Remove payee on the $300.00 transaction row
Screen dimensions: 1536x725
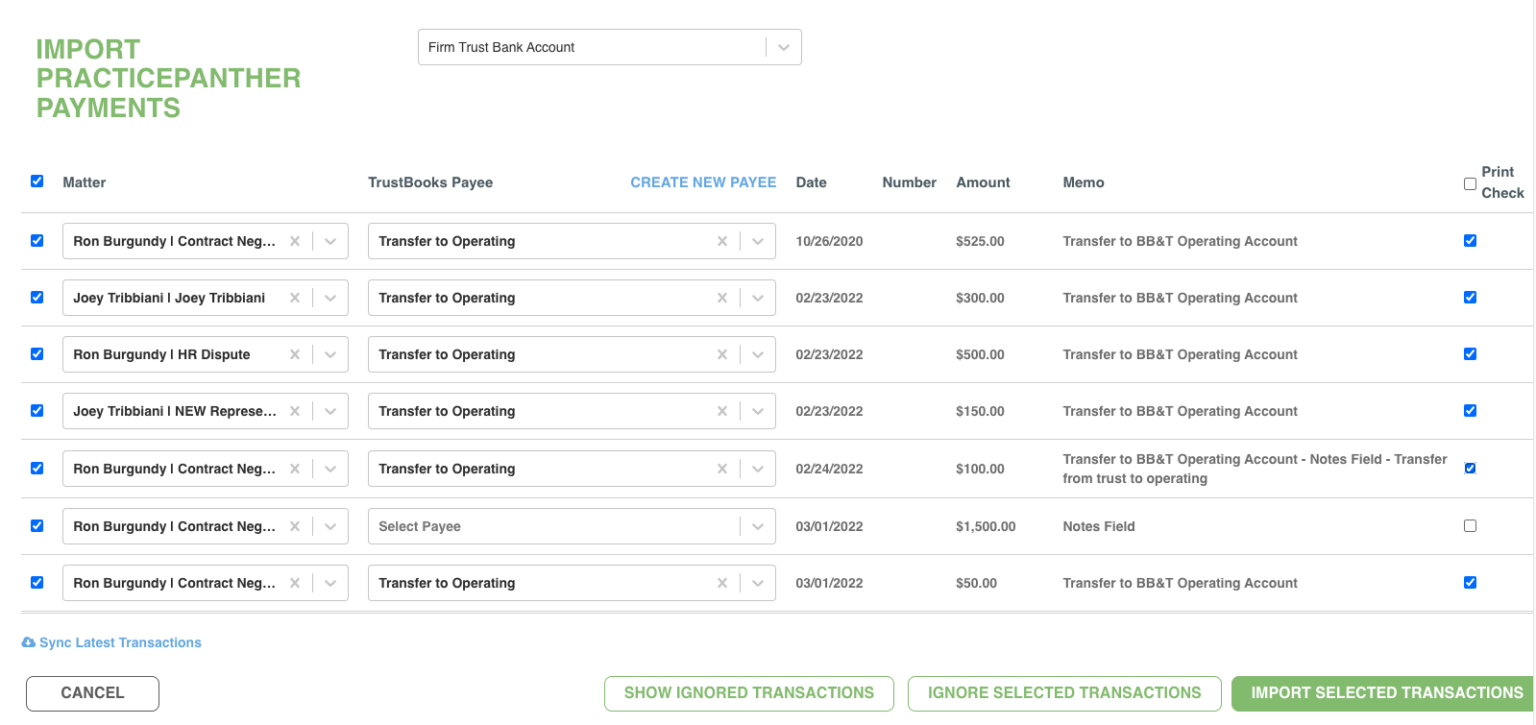722,298
